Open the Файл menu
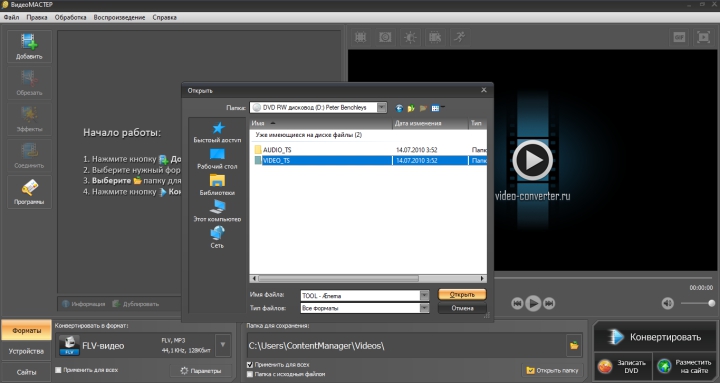Viewport: 720px width, 383px height. [x=11, y=17]
